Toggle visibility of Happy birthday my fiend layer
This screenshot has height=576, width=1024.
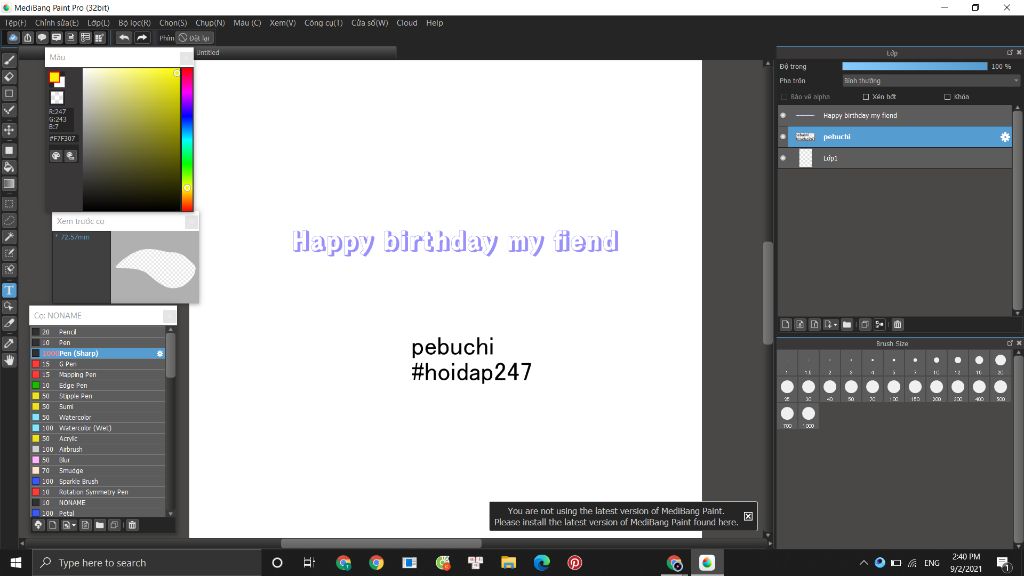point(783,116)
